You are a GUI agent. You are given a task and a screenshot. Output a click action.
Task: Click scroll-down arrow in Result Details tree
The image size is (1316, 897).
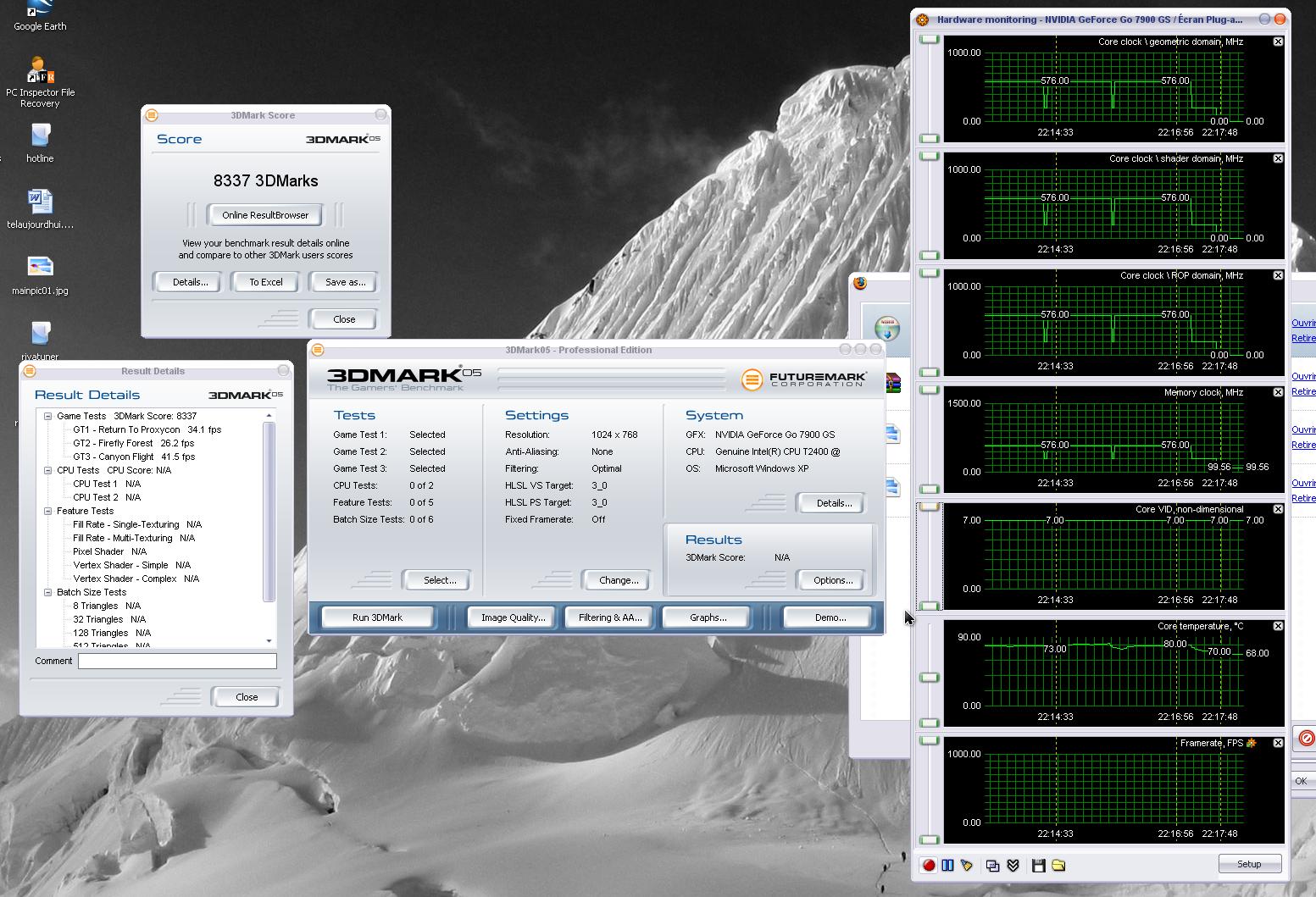(x=269, y=641)
